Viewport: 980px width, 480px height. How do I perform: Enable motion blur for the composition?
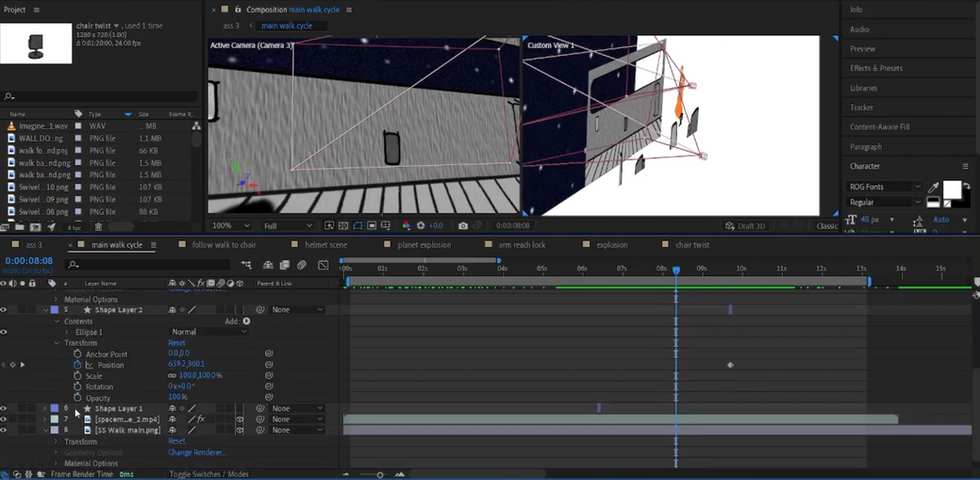pyautogui.click(x=302, y=265)
